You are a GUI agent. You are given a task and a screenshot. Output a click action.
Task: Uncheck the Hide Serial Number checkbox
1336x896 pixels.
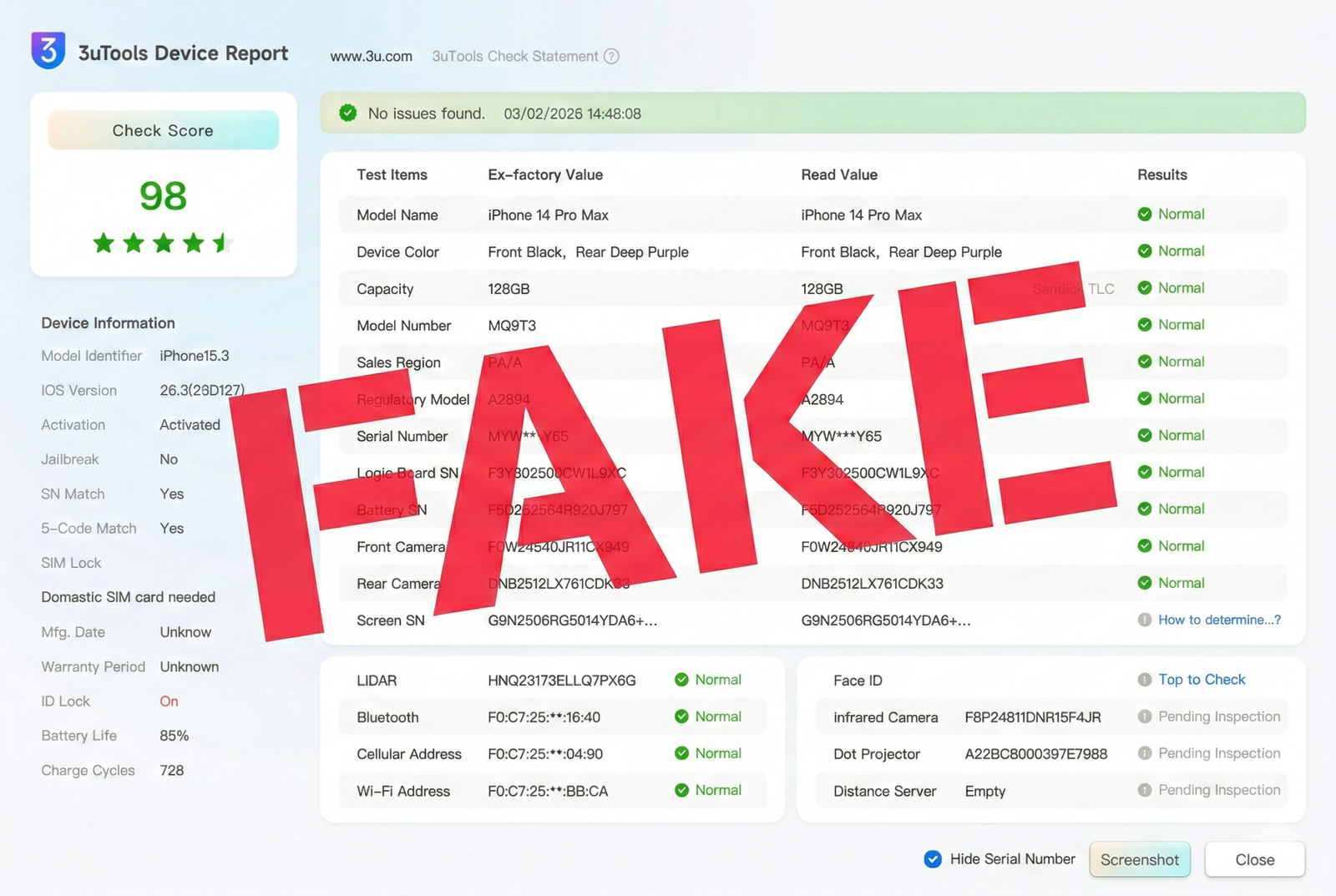point(932,858)
